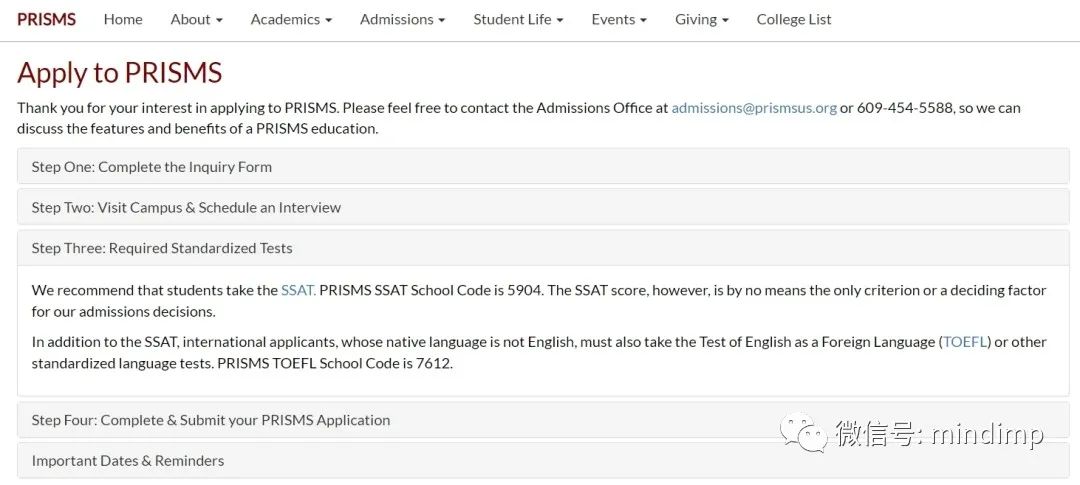Open the Giving dropdown menu

point(701,19)
